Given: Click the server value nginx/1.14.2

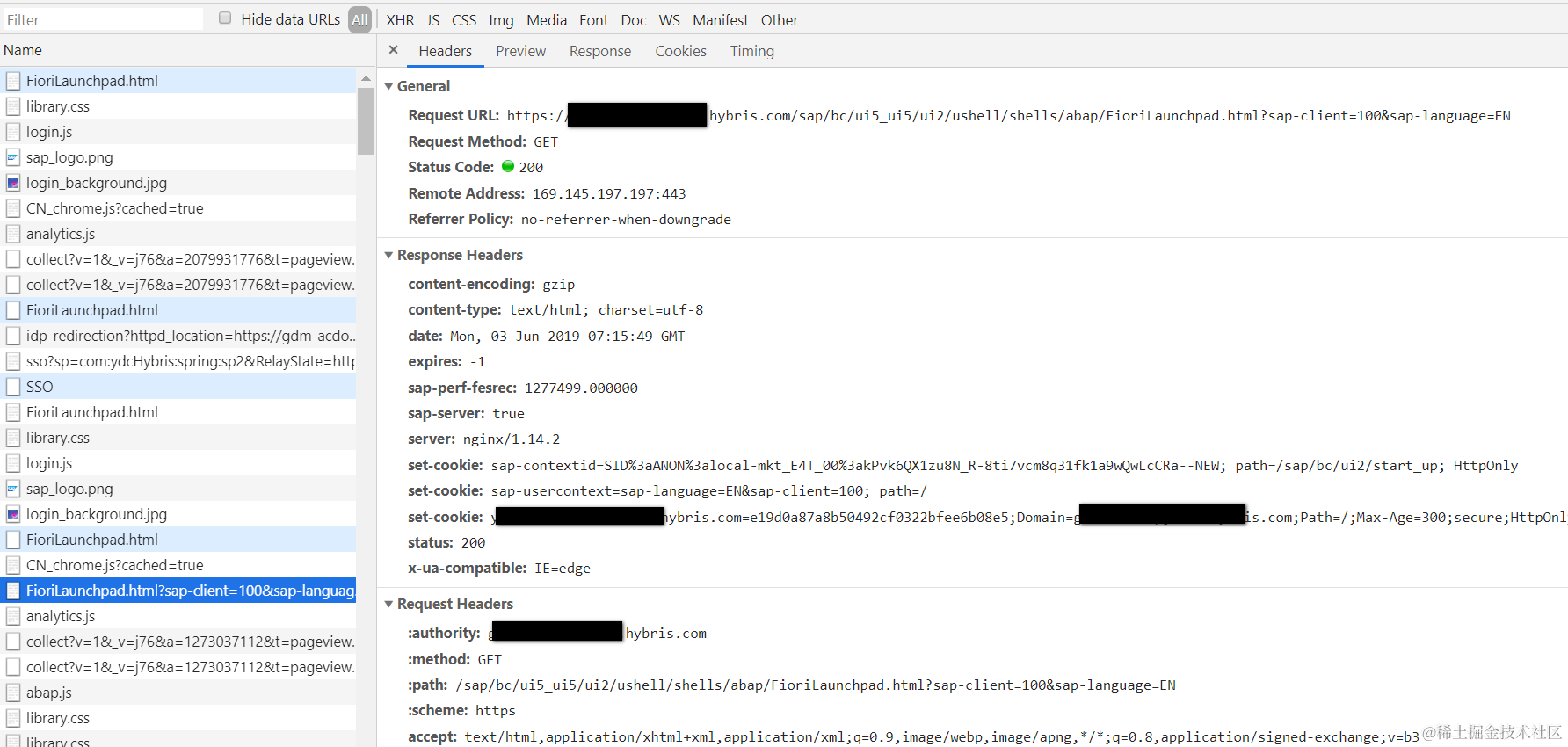Looking at the screenshot, I should coord(512,439).
